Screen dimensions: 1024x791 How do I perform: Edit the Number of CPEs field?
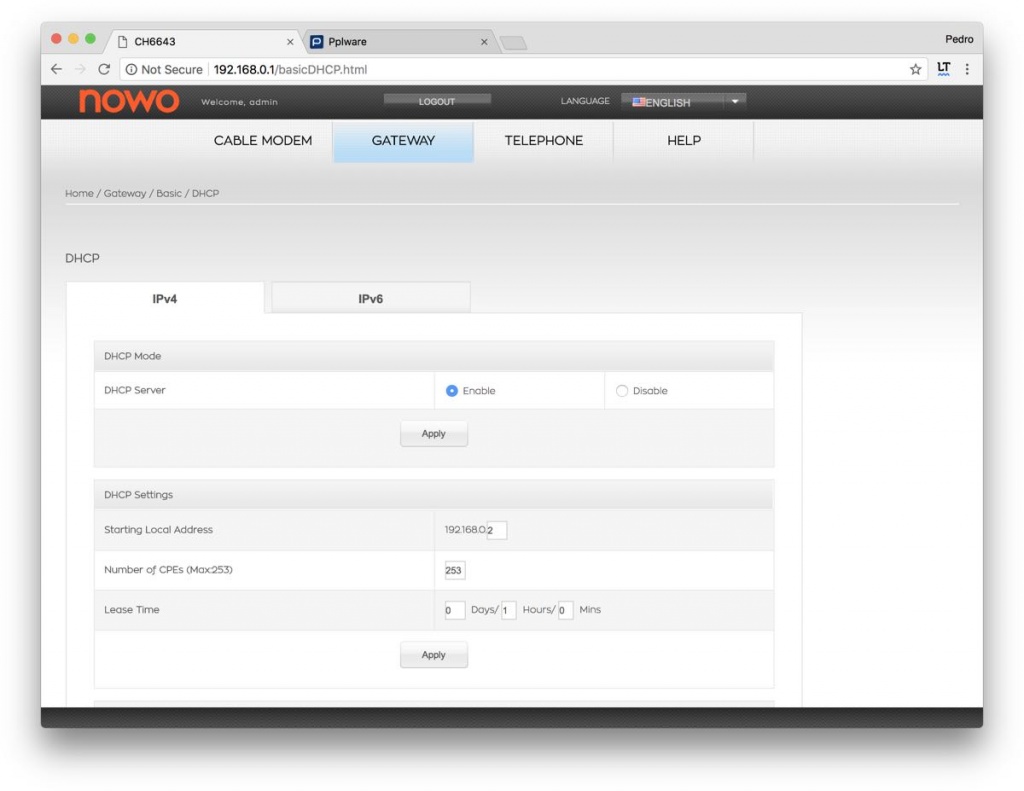click(x=454, y=570)
